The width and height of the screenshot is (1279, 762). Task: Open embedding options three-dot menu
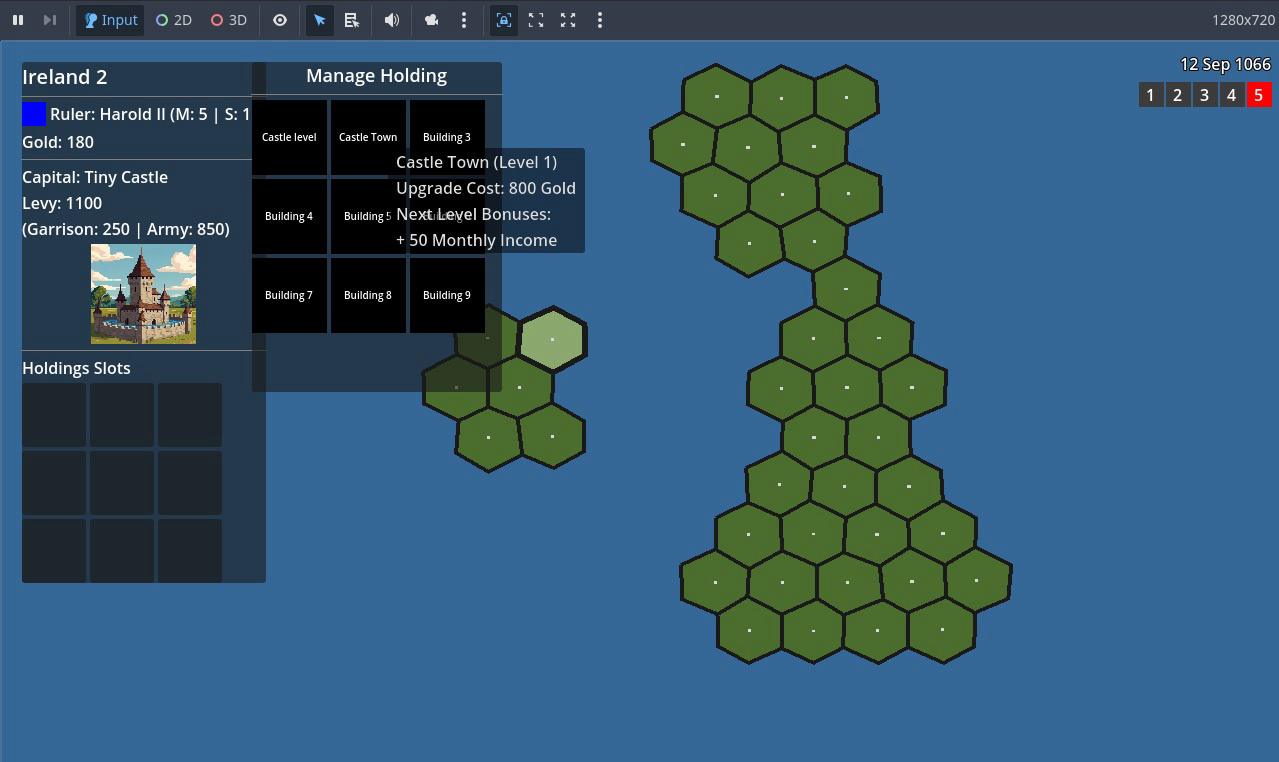coord(600,20)
